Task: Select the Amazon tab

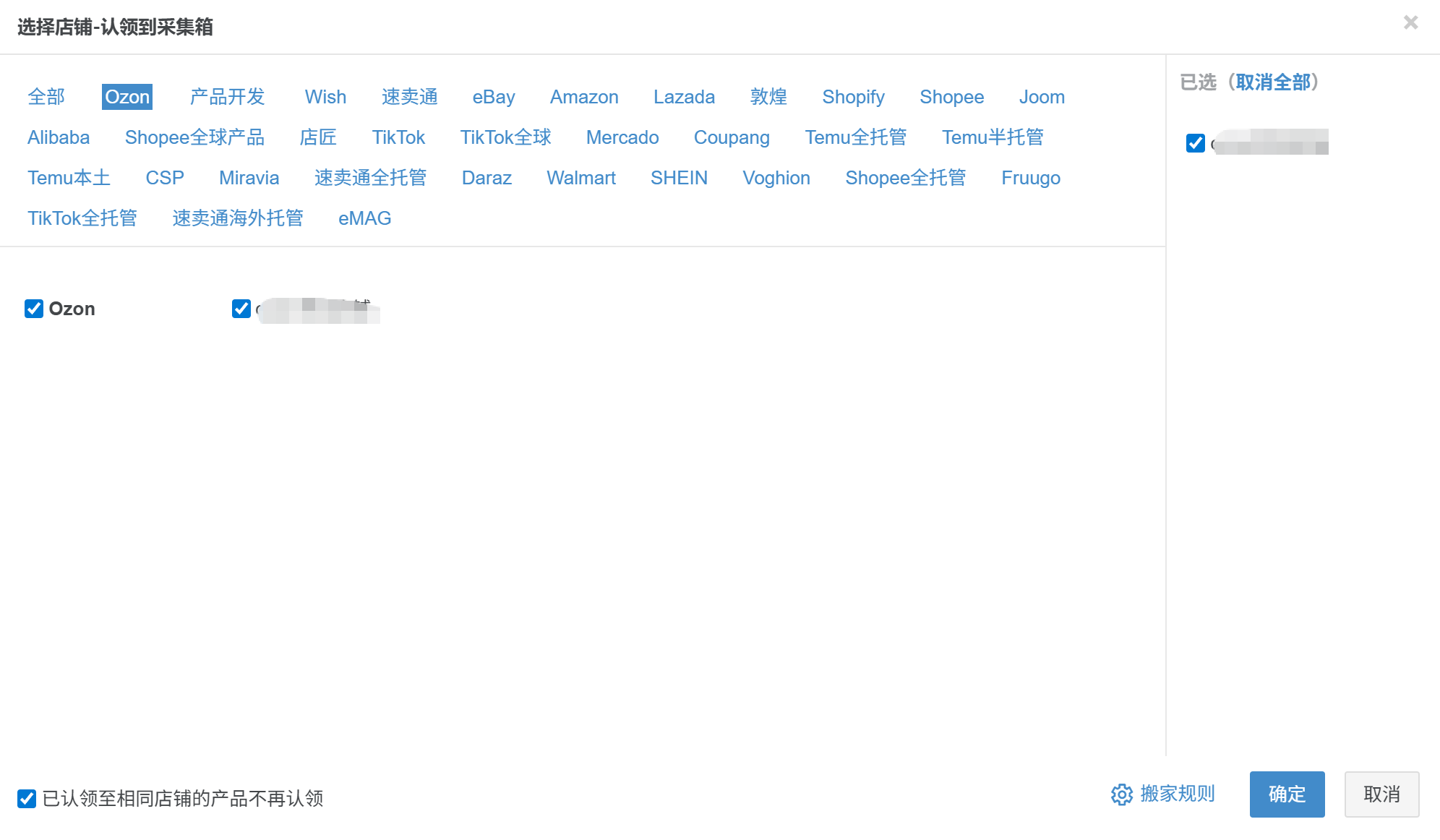Action: click(x=584, y=97)
